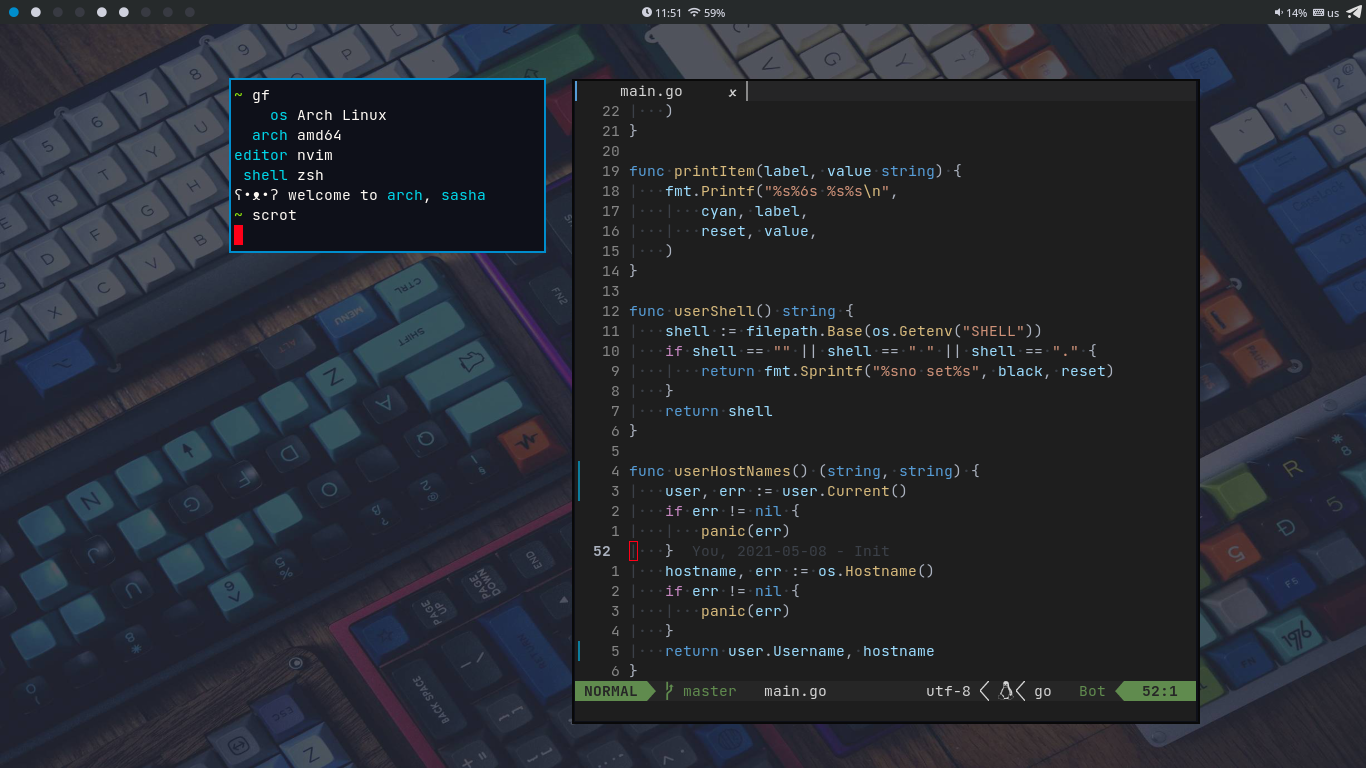Switch to the third workspace dot

click(x=58, y=12)
